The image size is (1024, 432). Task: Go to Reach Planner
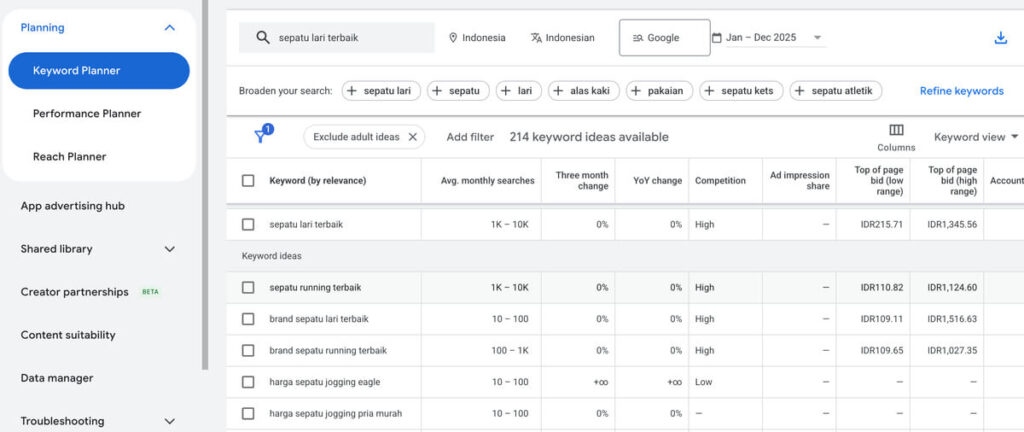69,157
